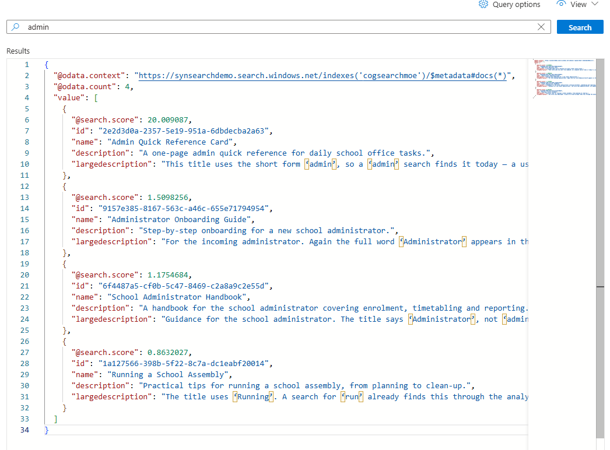The height and width of the screenshot is (450, 610).
Task: Click the code minimap preview
Action: [564, 78]
